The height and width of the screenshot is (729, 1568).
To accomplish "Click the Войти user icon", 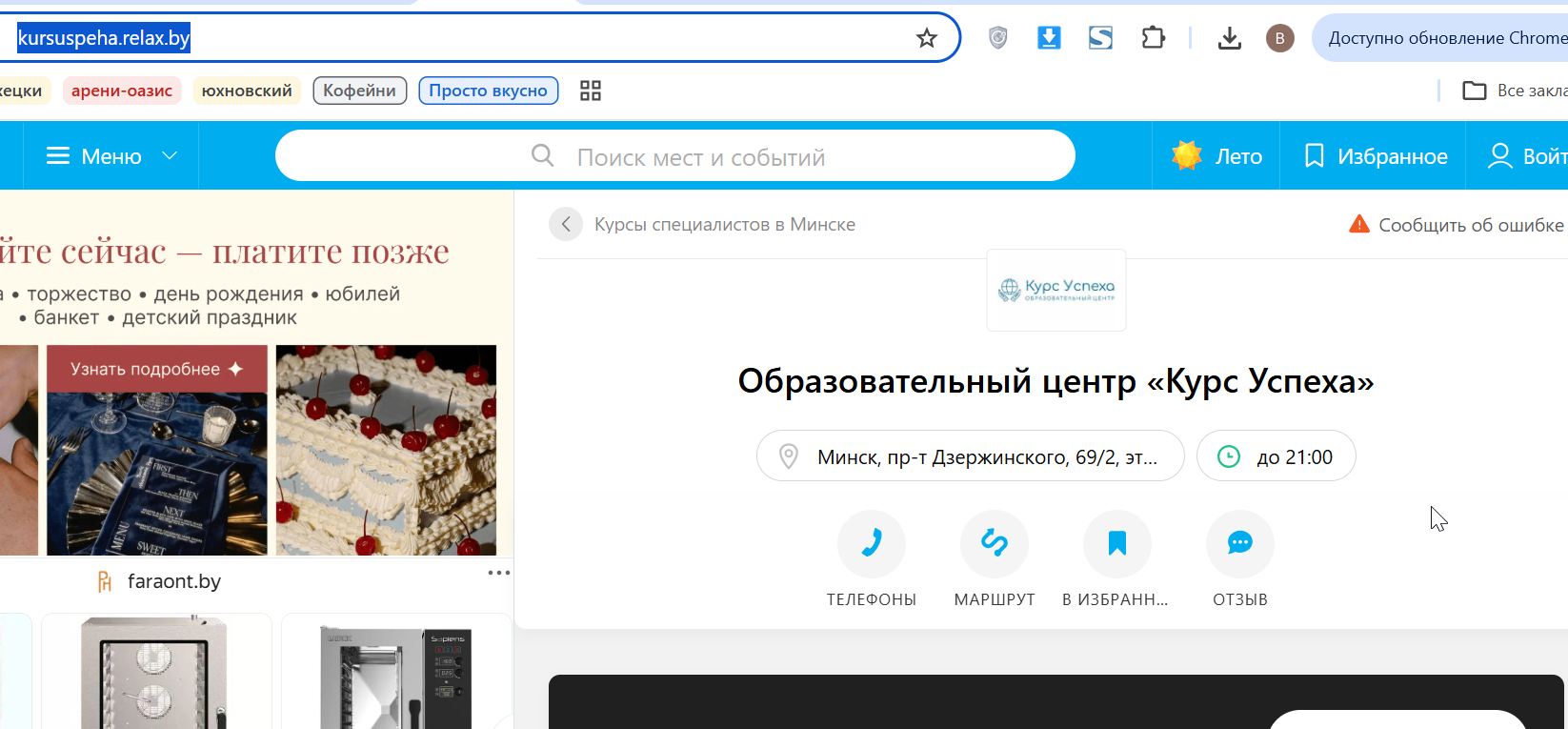I will click(1500, 155).
